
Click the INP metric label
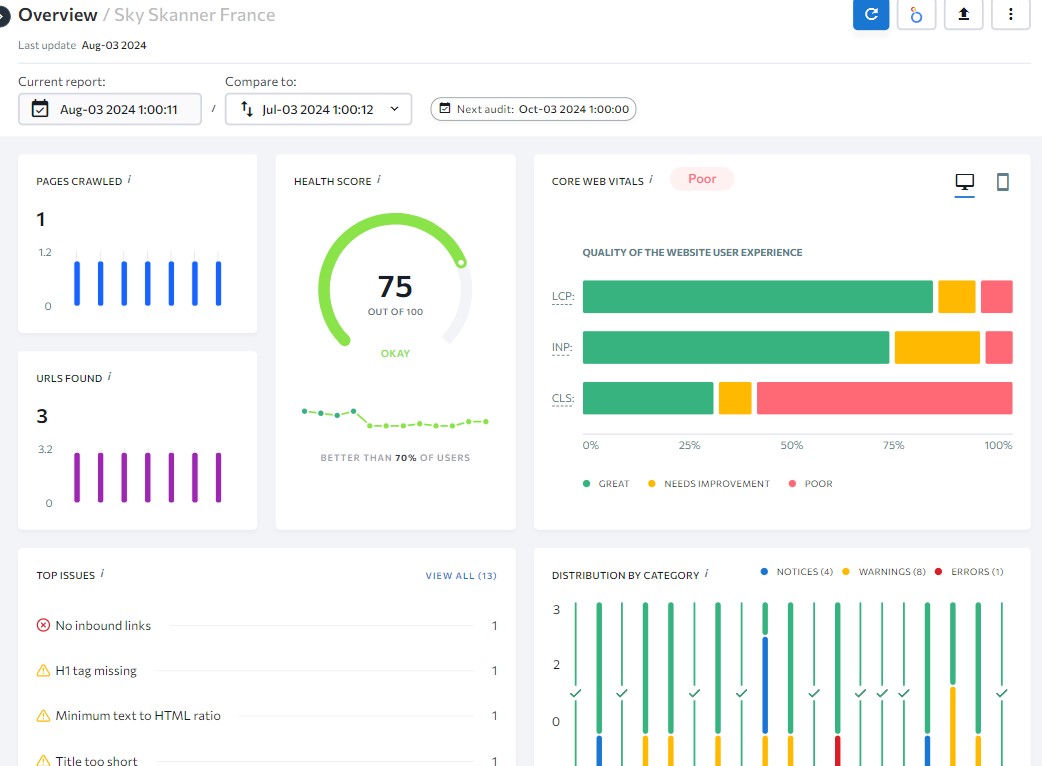[562, 347]
